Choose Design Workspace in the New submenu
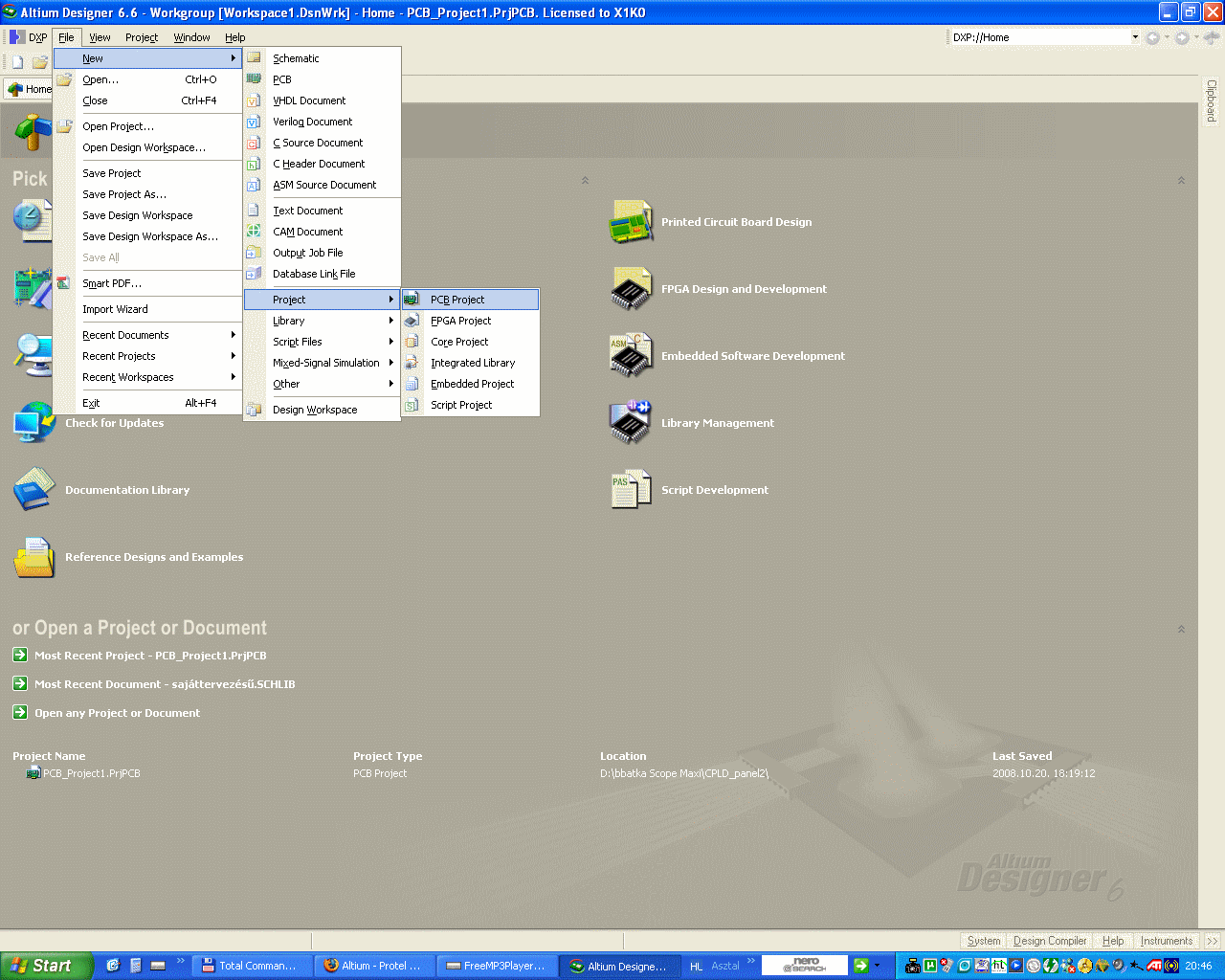 (322, 410)
